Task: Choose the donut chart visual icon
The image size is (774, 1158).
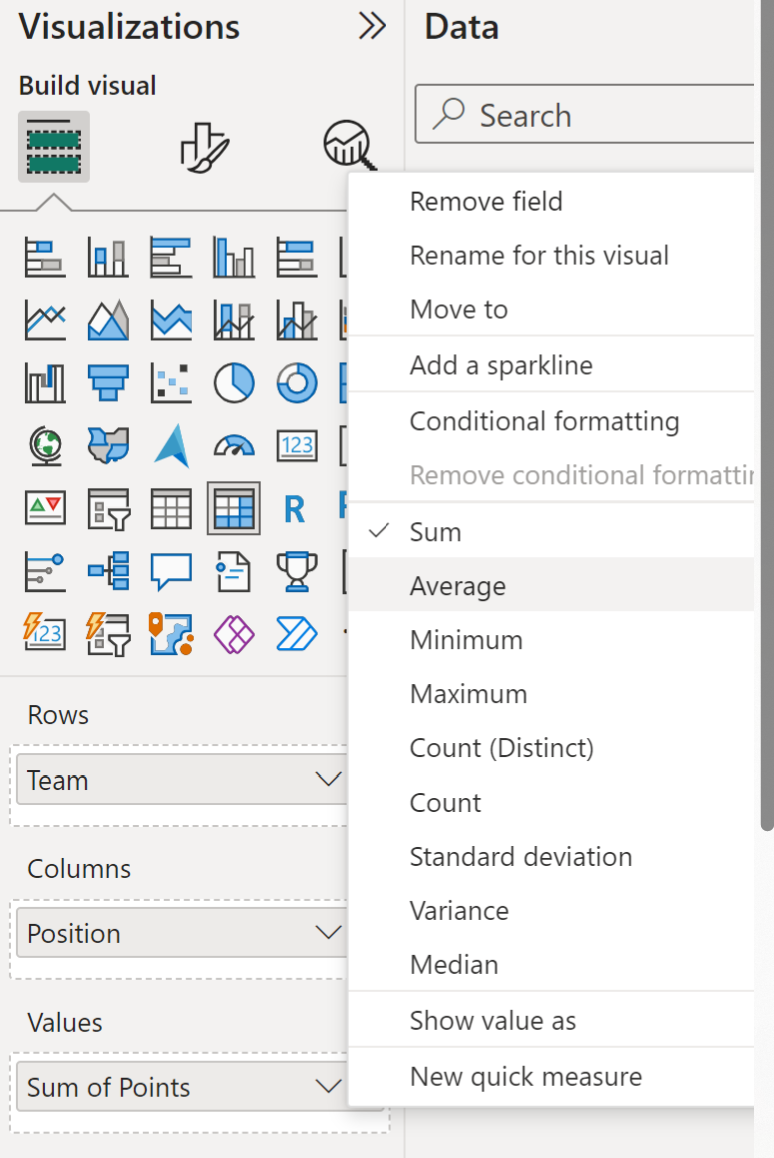Action: (297, 383)
